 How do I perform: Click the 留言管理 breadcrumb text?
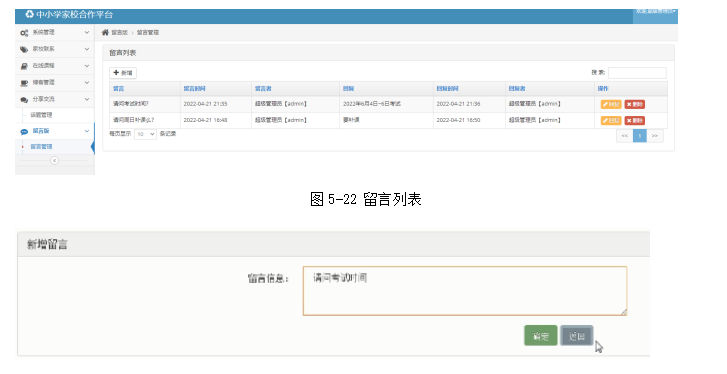148,32
